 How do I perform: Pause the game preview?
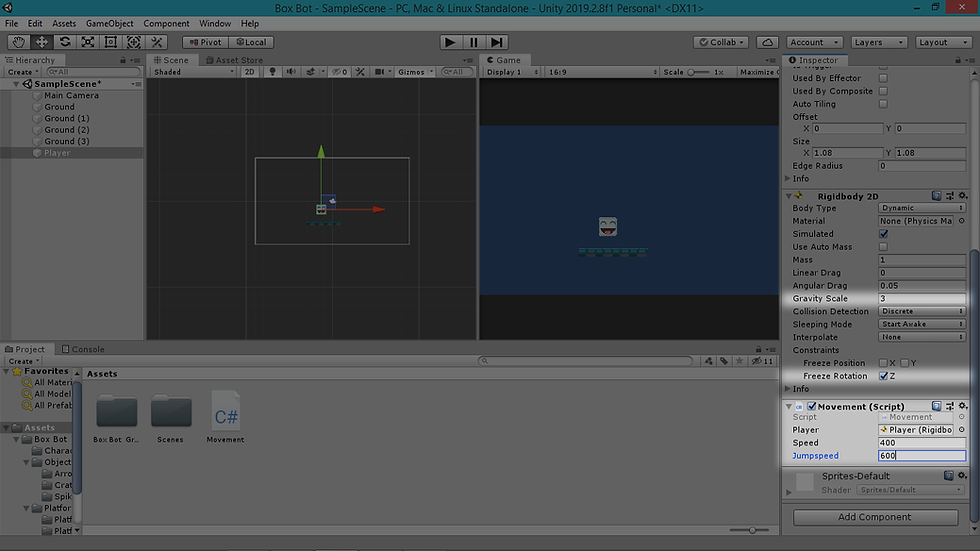click(473, 42)
